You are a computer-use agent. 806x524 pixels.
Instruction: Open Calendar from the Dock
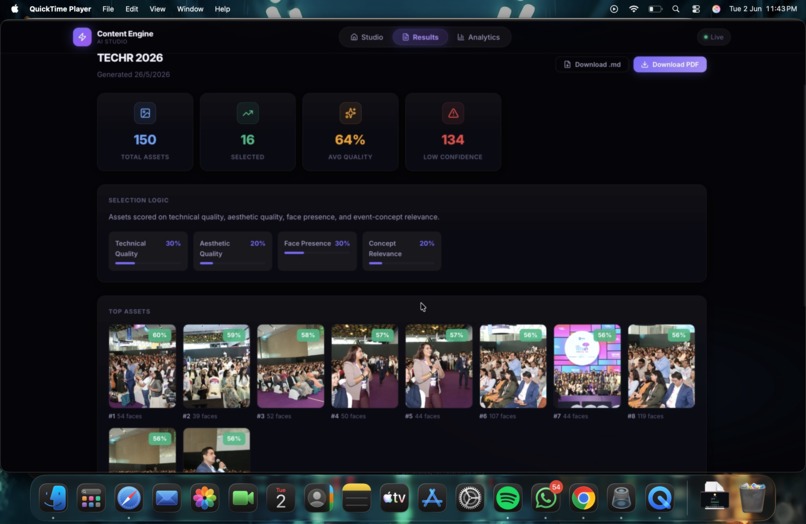pyautogui.click(x=281, y=498)
